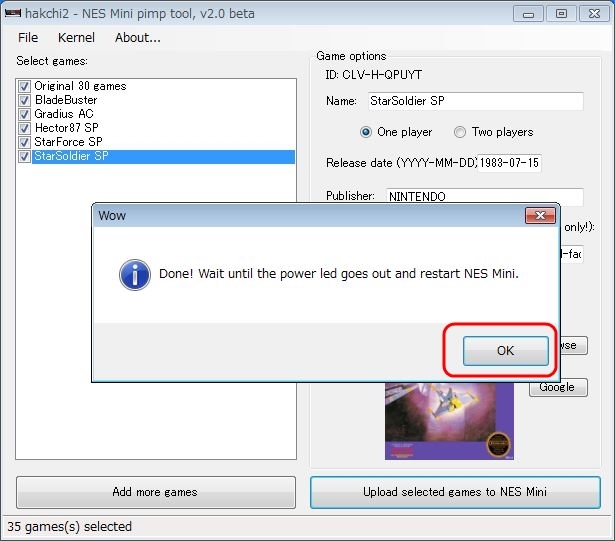Viewport: 615px width, 541px height.
Task: Close the hakchi2 main window
Action: coord(594,14)
